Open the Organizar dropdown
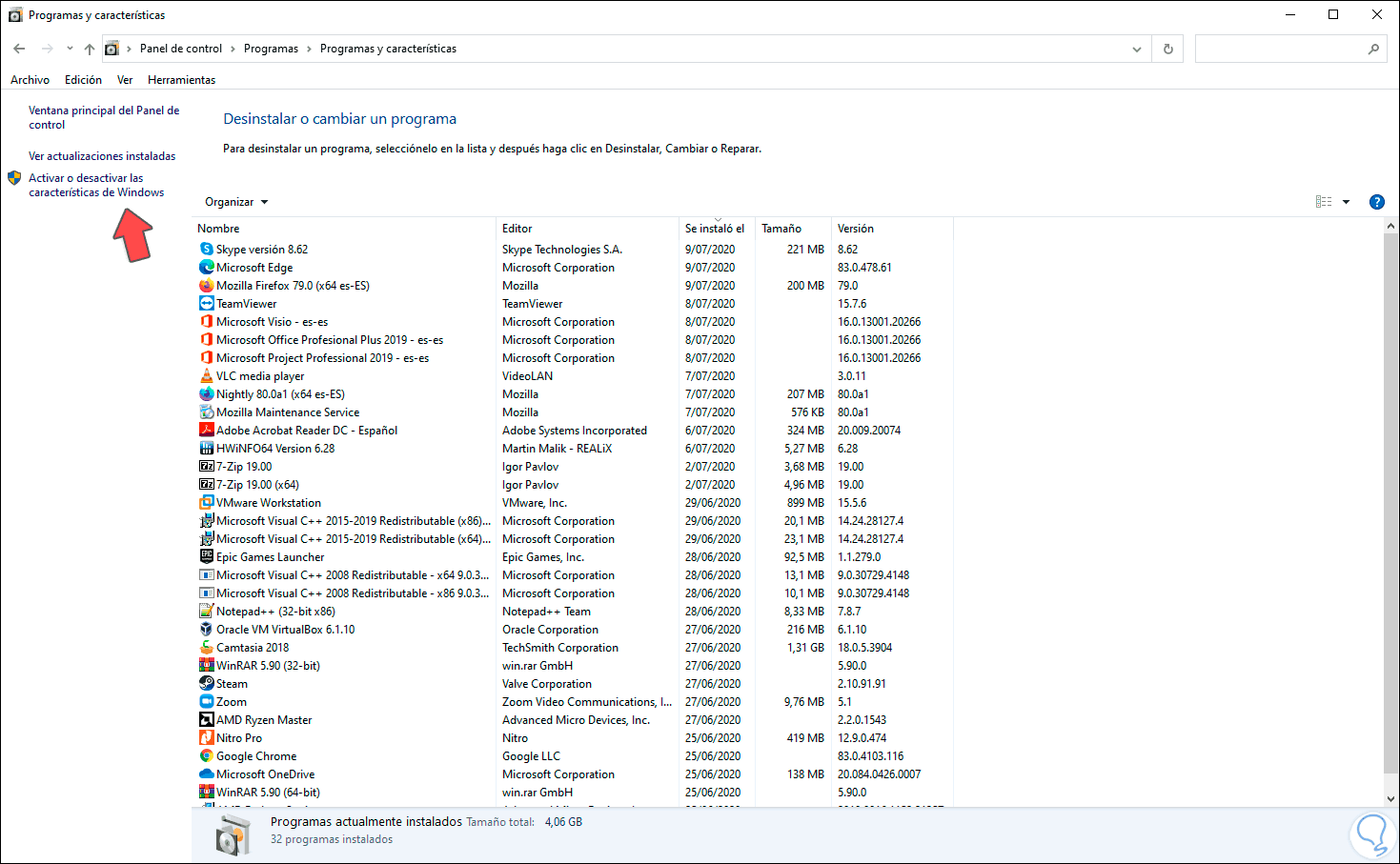 pos(236,202)
